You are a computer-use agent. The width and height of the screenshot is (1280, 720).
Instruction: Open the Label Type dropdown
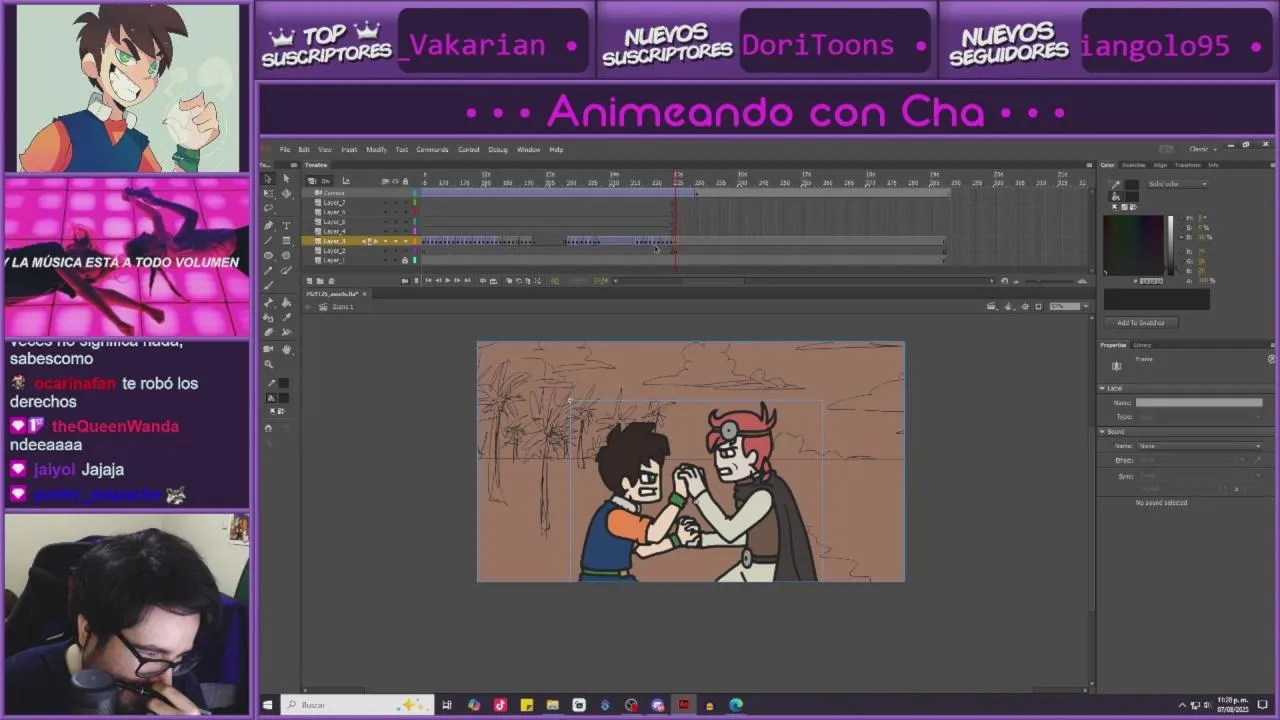(1200, 417)
